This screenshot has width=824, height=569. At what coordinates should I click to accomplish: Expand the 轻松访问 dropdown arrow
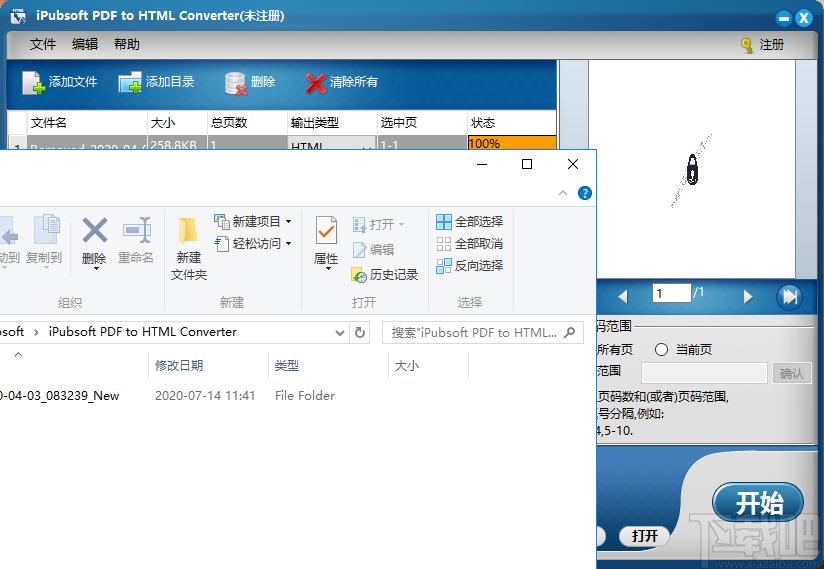click(x=289, y=244)
